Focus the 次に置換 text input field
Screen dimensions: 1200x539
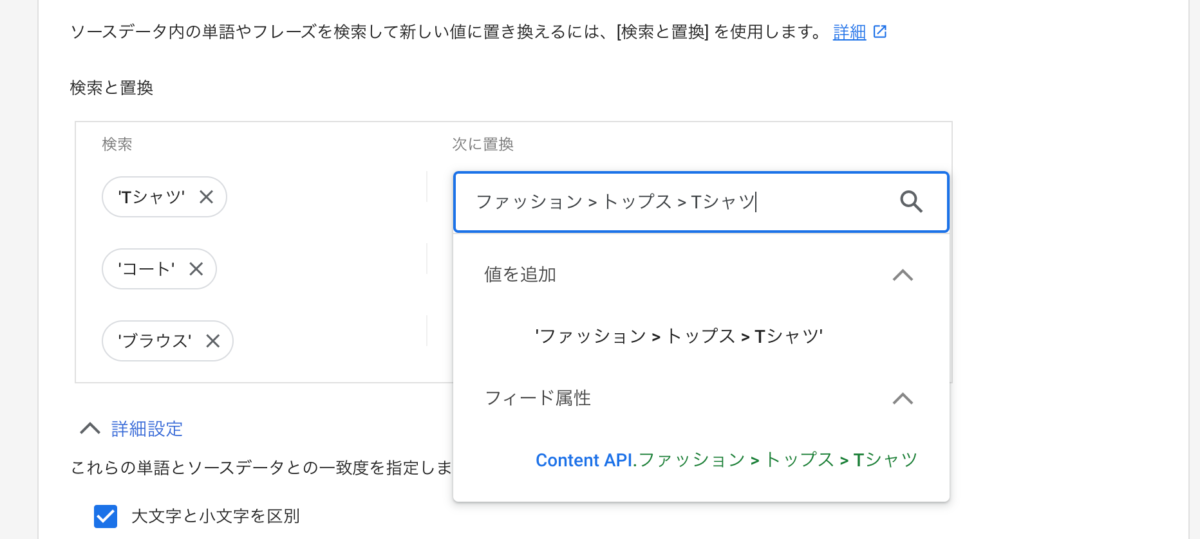701,202
